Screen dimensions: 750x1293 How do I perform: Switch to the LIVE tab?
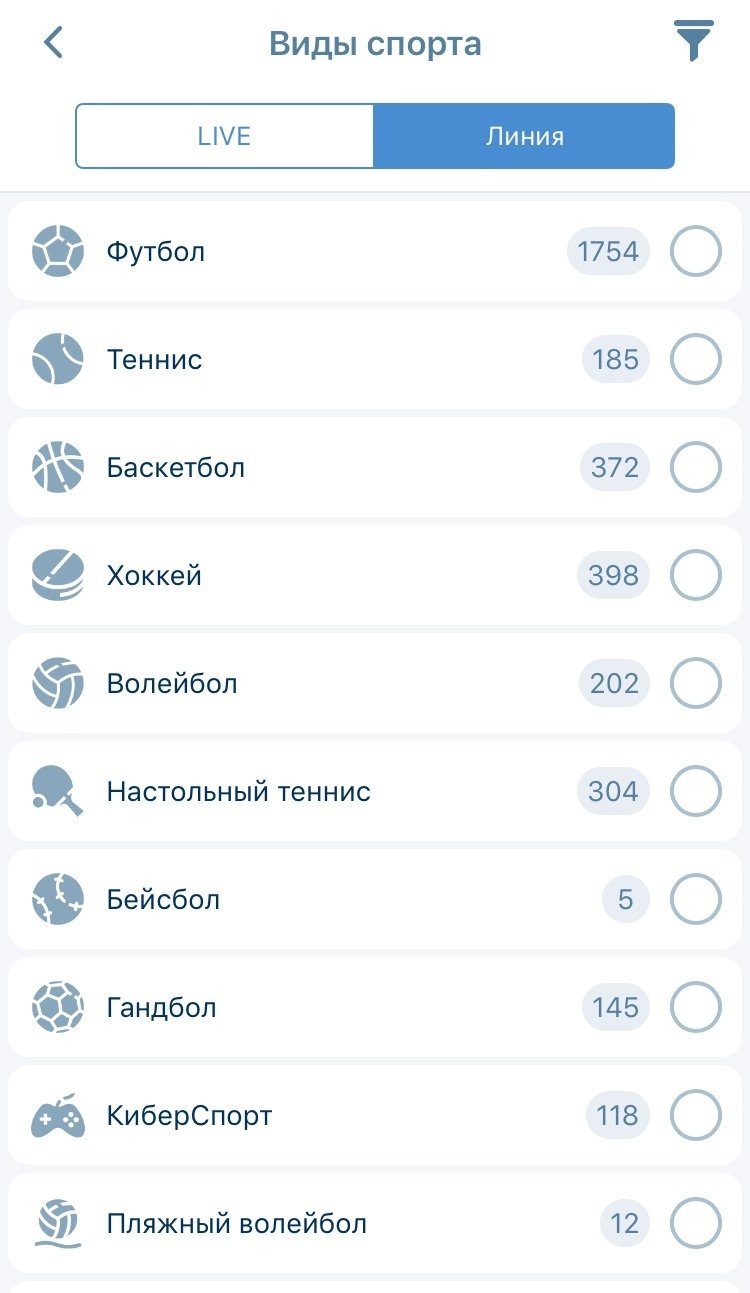(x=224, y=136)
